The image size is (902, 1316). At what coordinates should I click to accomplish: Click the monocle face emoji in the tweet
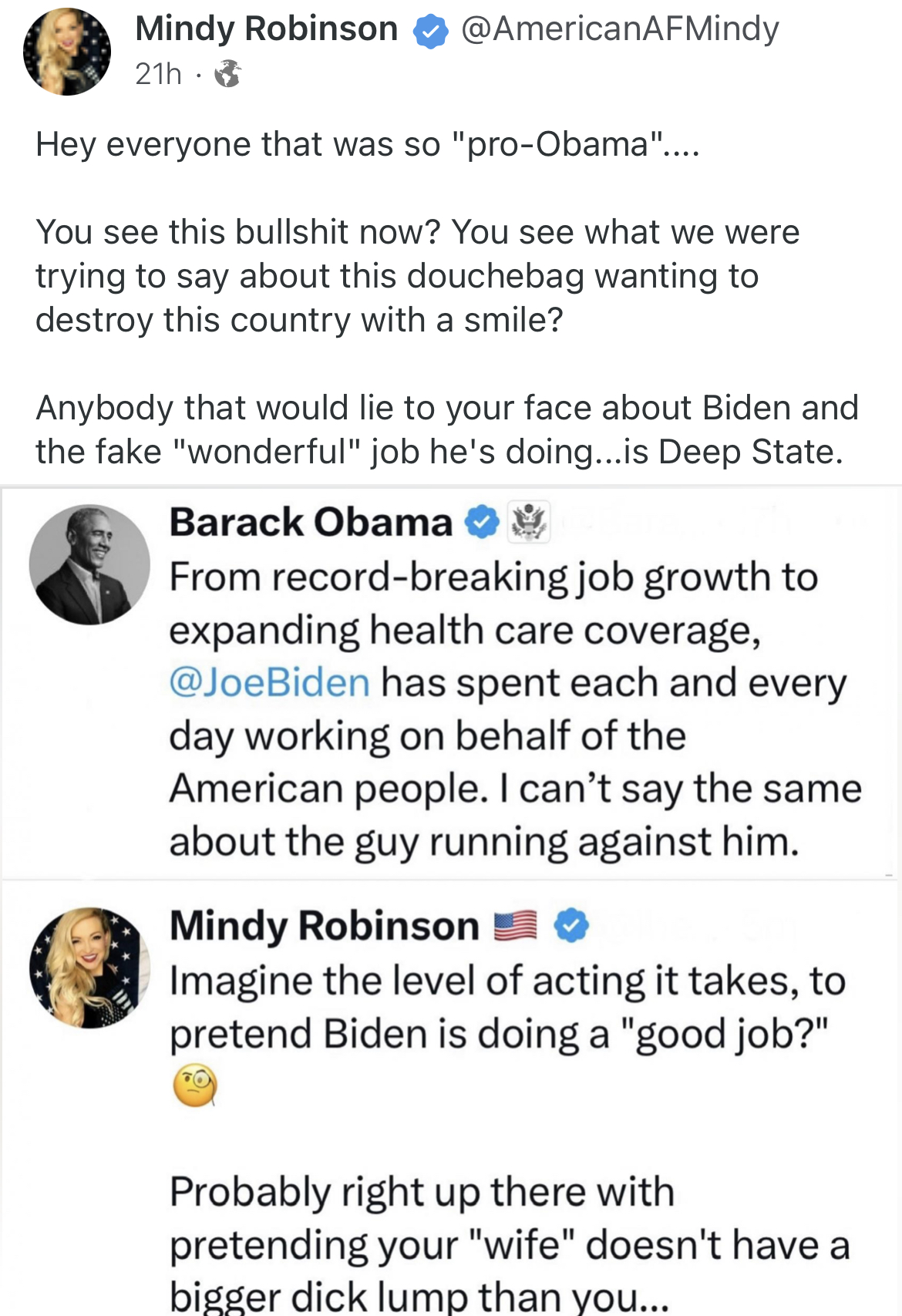pos(195,1085)
